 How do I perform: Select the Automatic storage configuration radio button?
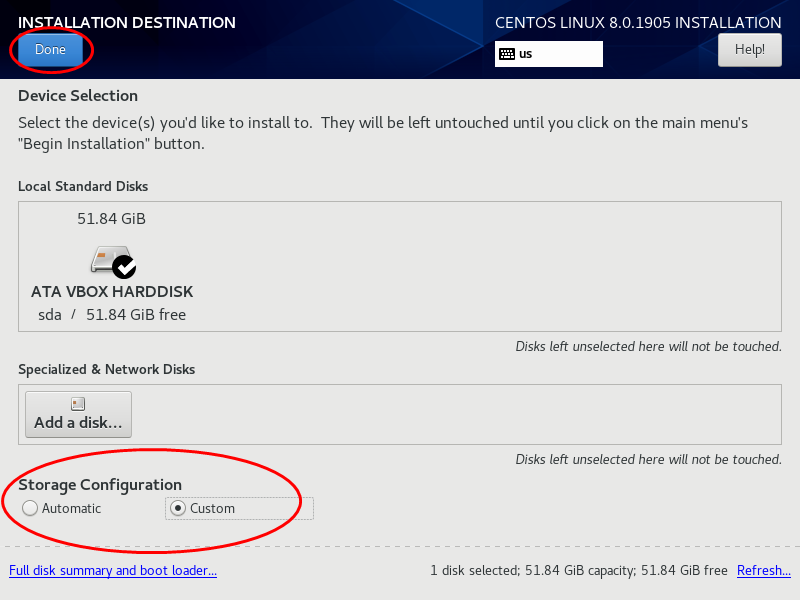coord(30,508)
